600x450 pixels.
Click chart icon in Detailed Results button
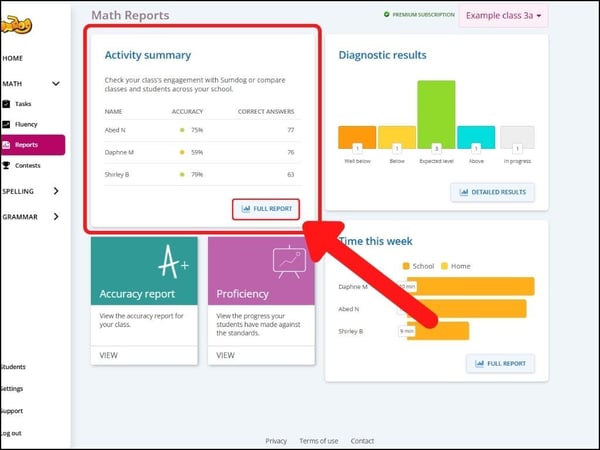pyautogui.click(x=464, y=192)
